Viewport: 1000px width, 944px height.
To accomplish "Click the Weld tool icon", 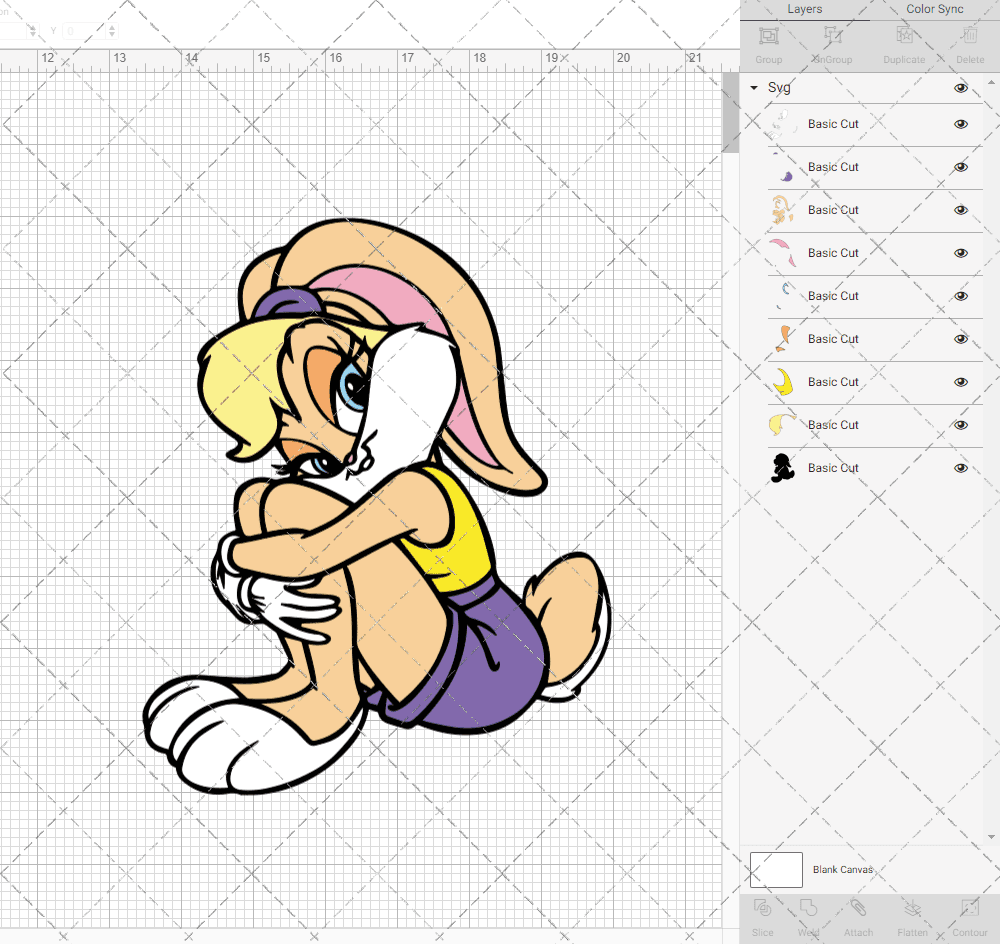I will [x=808, y=908].
